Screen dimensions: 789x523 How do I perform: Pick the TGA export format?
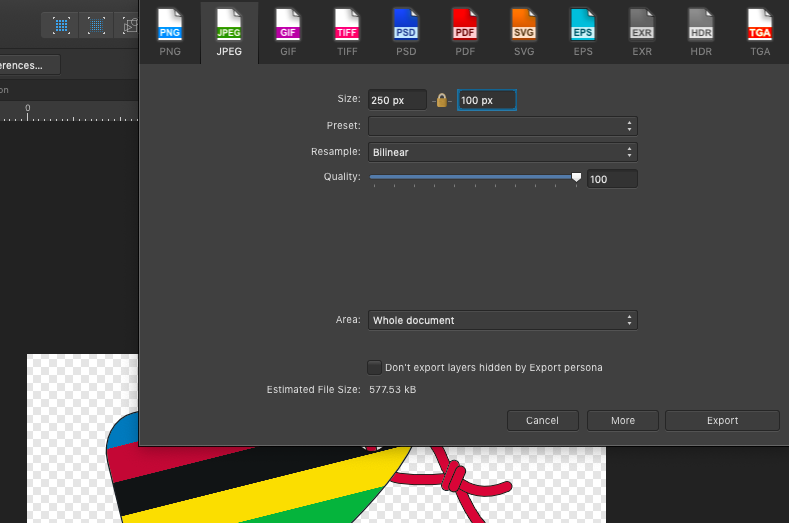[x=760, y=32]
